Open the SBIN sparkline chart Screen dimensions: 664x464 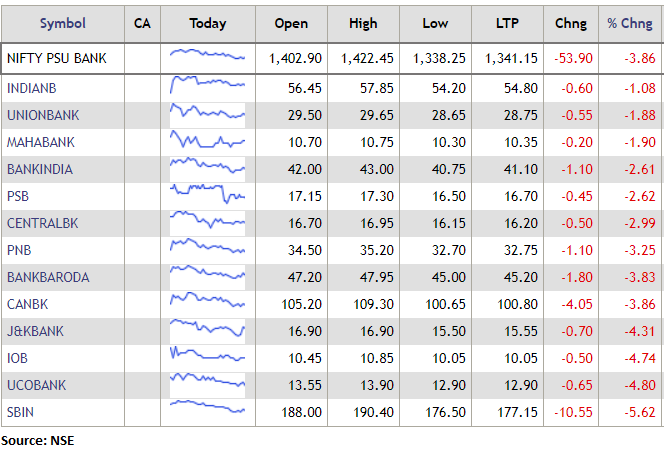[207, 411]
